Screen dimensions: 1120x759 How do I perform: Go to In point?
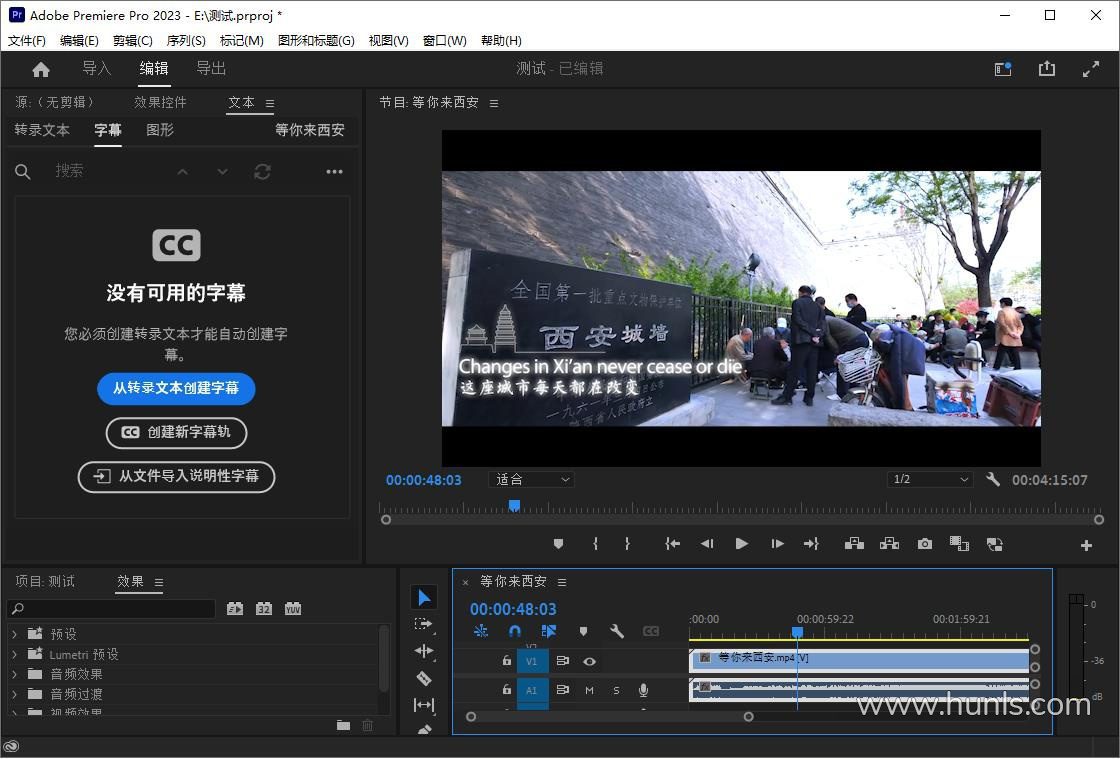[672, 544]
